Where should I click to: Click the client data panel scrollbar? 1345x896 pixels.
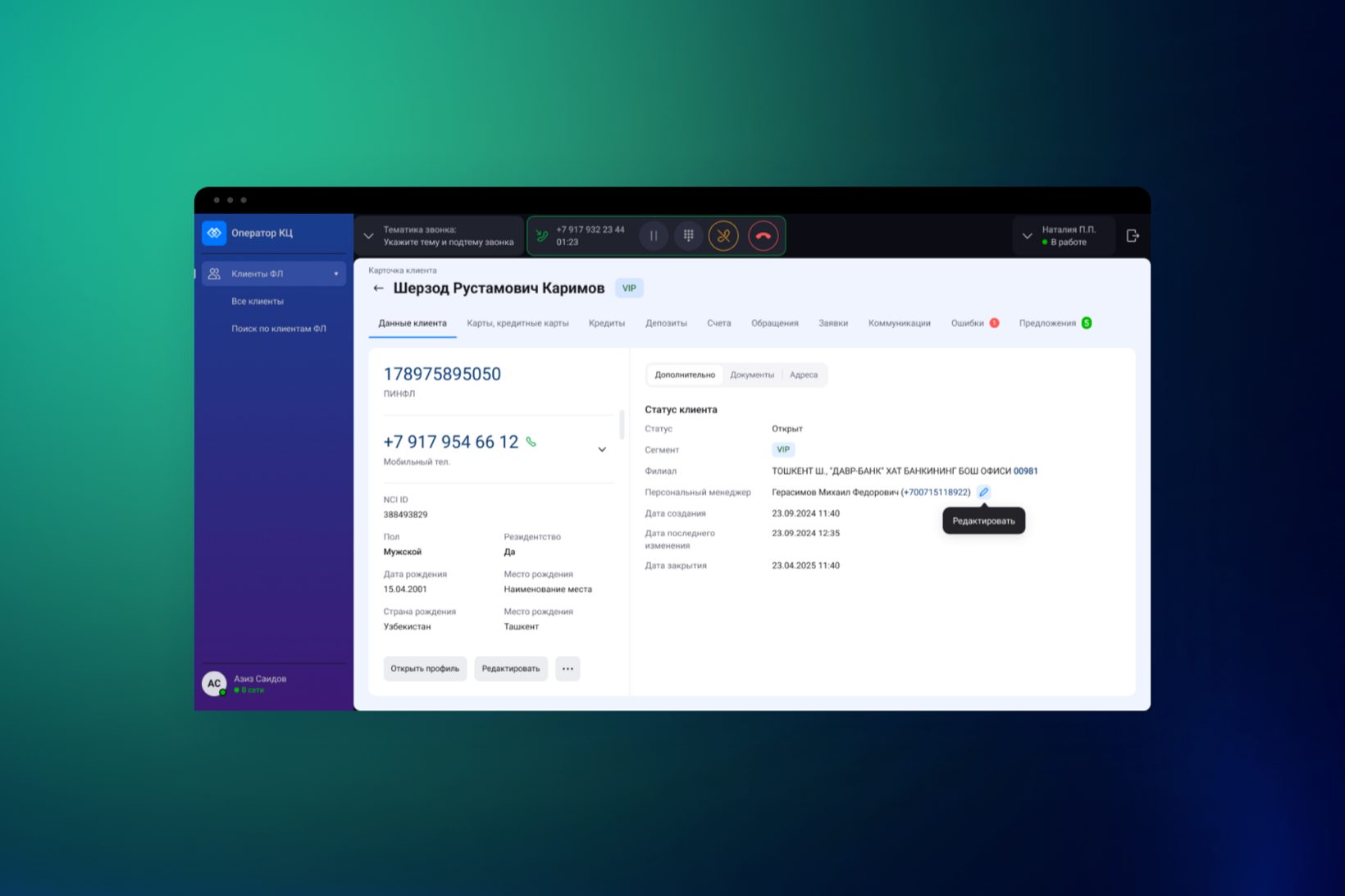(x=622, y=425)
